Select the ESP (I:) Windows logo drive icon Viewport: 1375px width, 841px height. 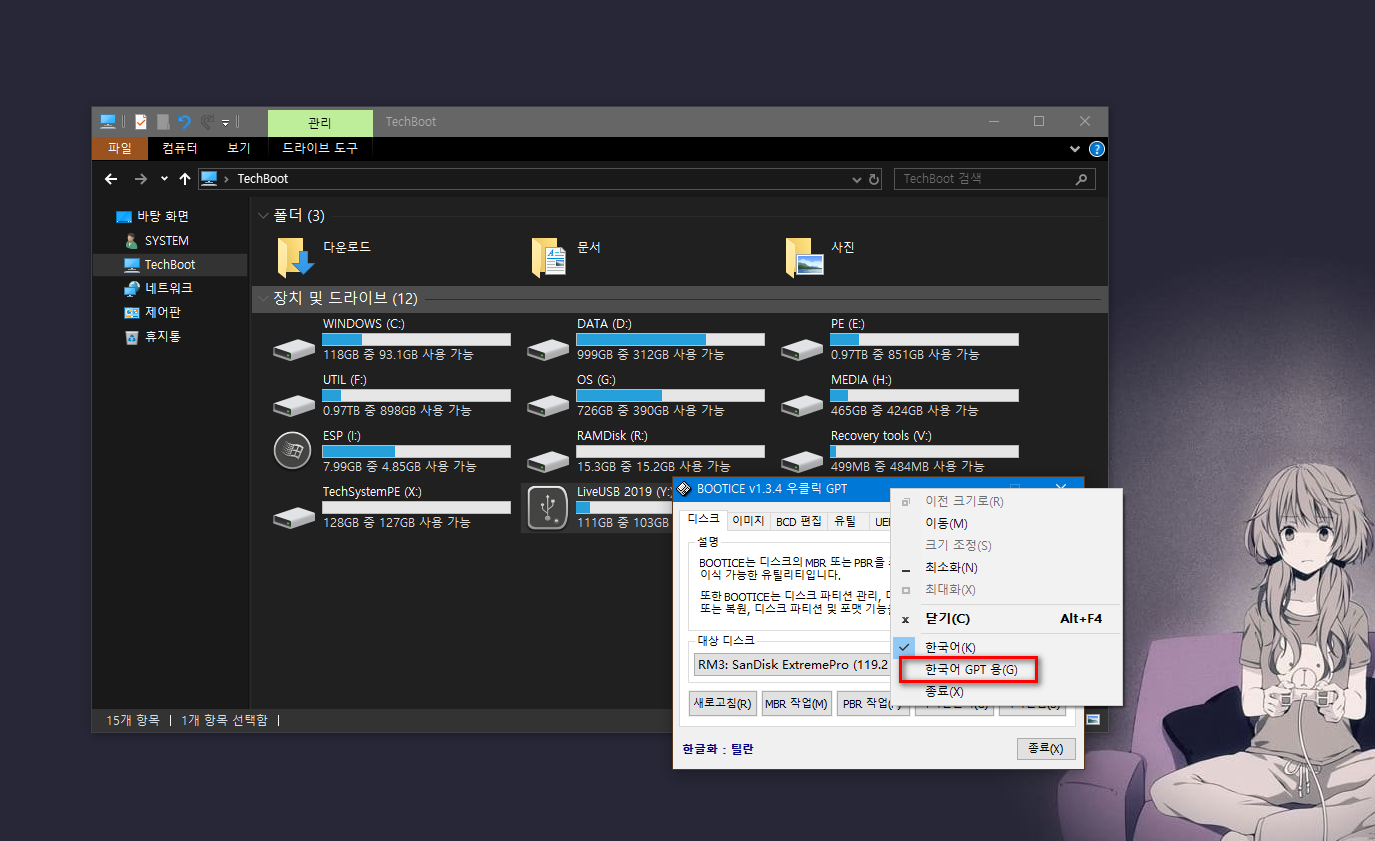point(293,450)
